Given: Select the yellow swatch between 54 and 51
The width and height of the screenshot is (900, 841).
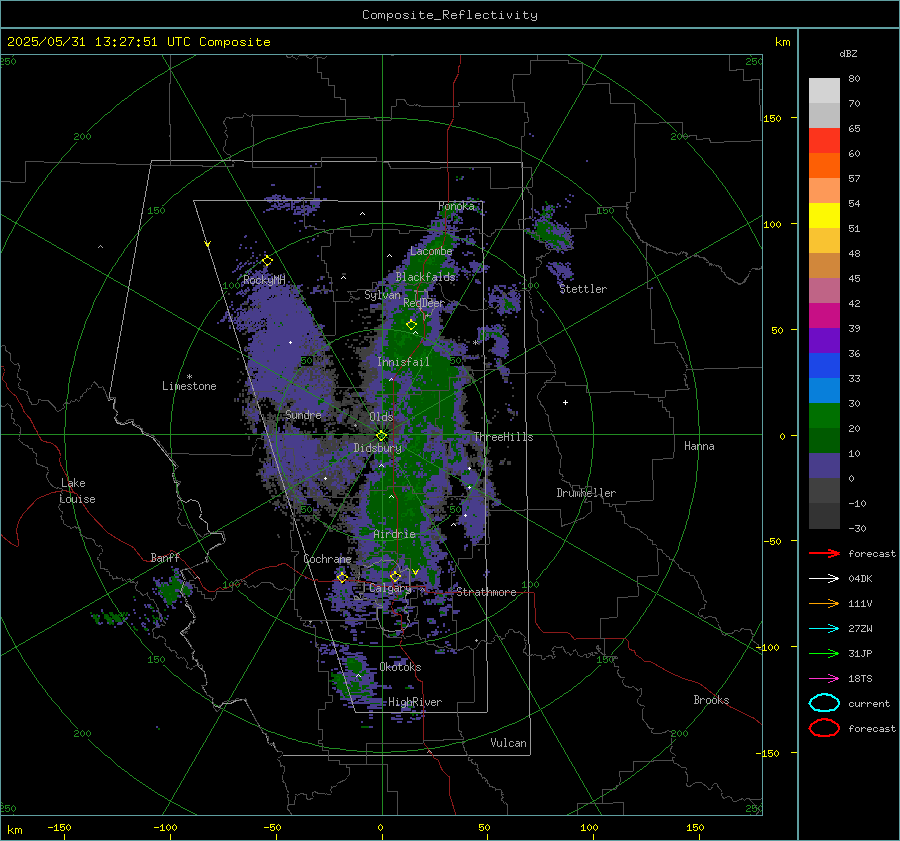Looking at the screenshot, I should click(x=824, y=215).
